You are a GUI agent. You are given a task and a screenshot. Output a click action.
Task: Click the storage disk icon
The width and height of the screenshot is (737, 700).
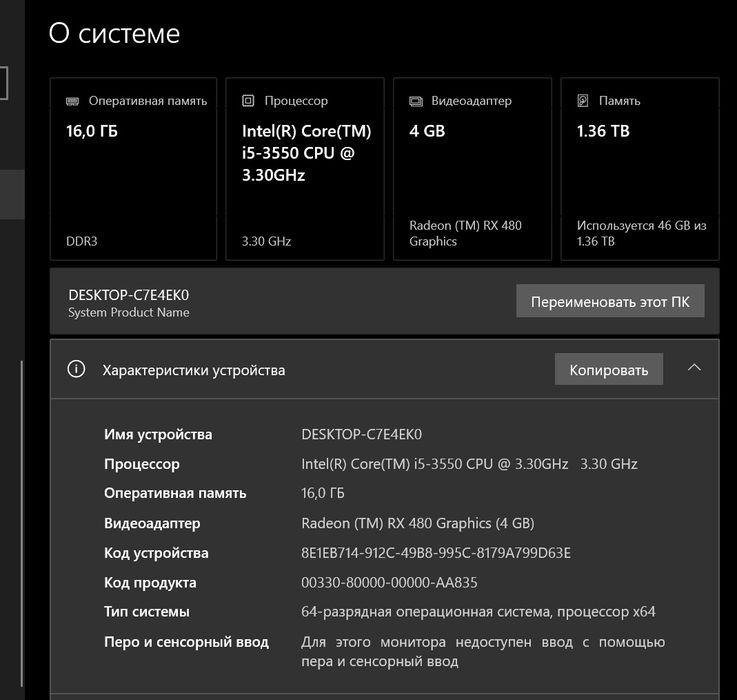point(583,101)
